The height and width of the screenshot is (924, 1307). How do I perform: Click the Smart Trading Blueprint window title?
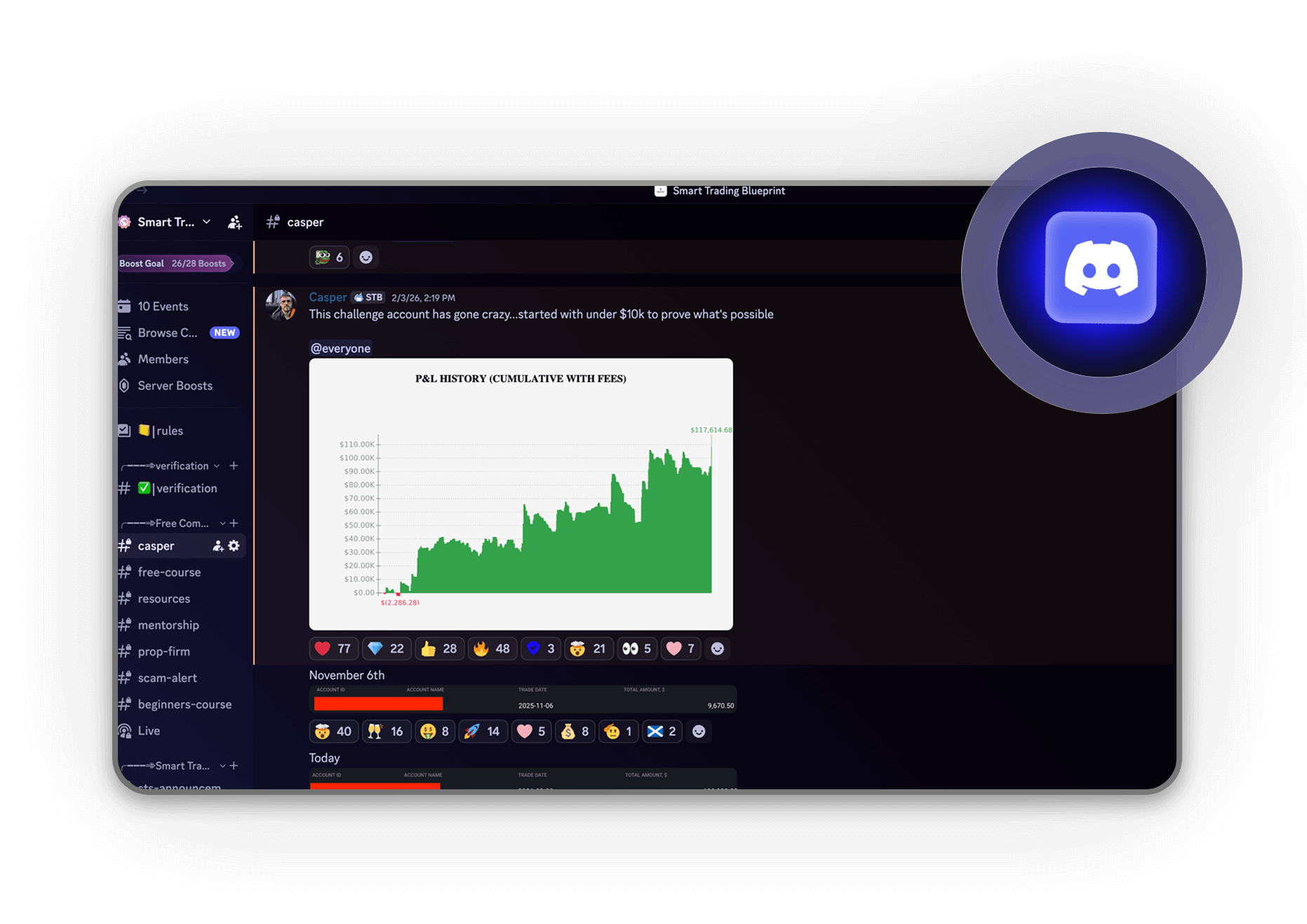729,191
